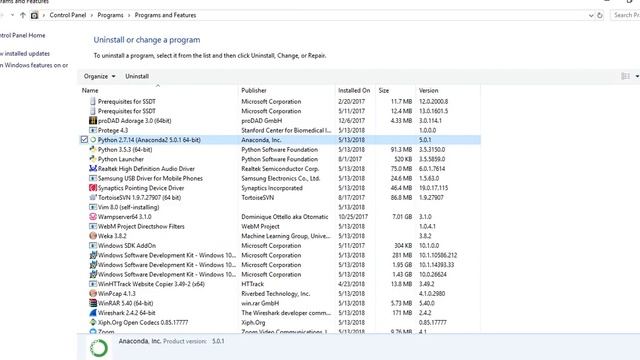Viewport: 640px width, 360px height.
Task: Click the Search Programs input field
Action: [x=625, y=15]
